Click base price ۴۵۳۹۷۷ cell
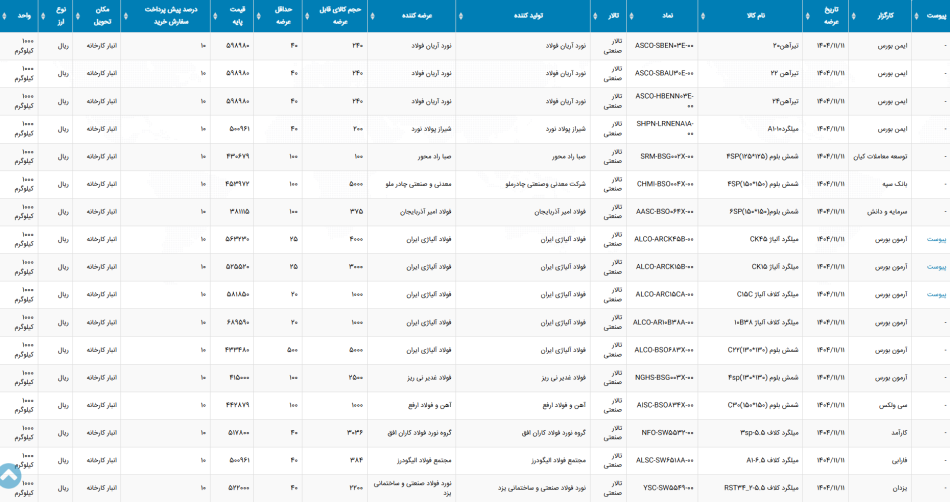Image resolution: width=950 pixels, height=502 pixels. (x=237, y=184)
